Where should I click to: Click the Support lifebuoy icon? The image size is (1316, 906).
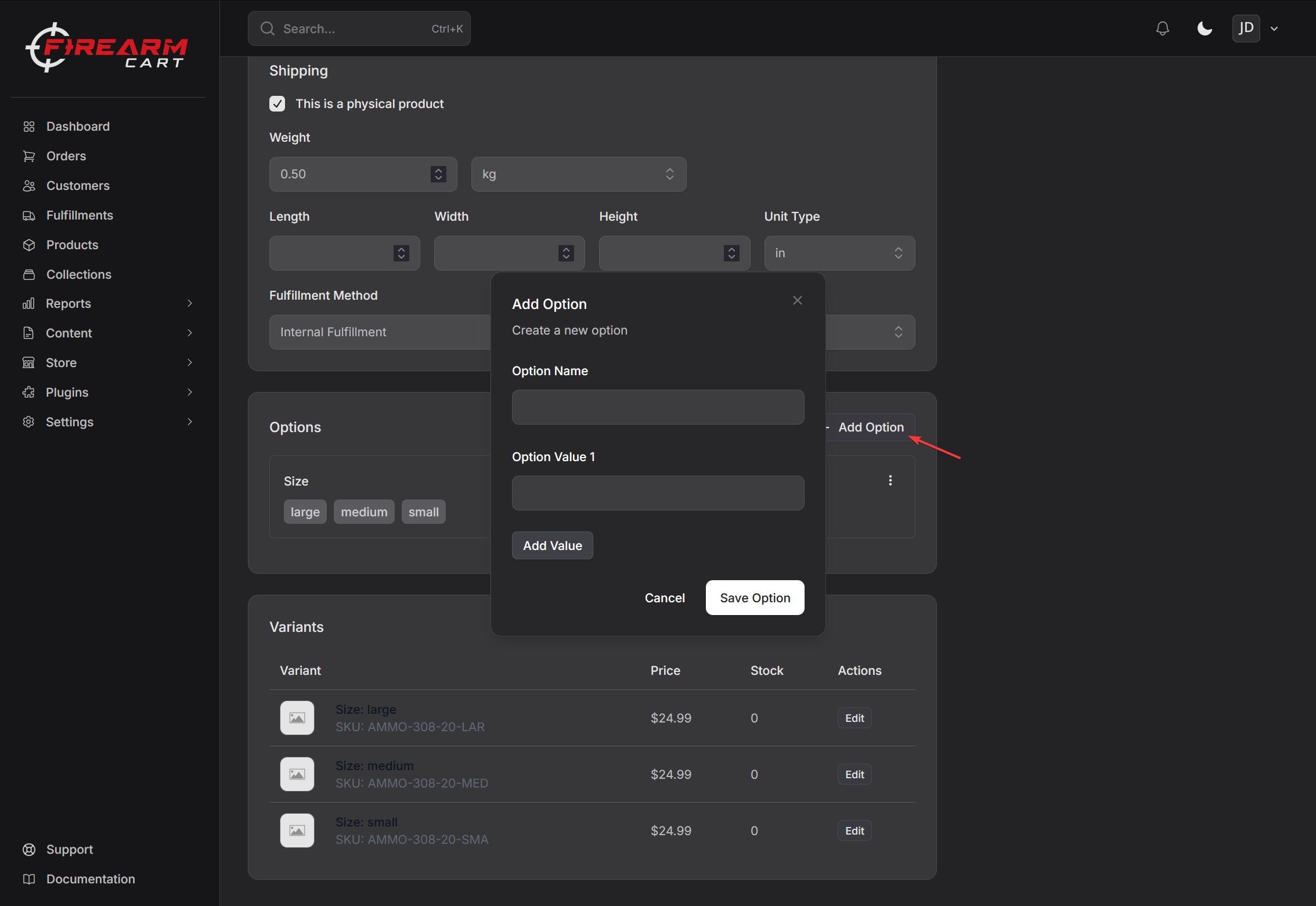click(29, 850)
